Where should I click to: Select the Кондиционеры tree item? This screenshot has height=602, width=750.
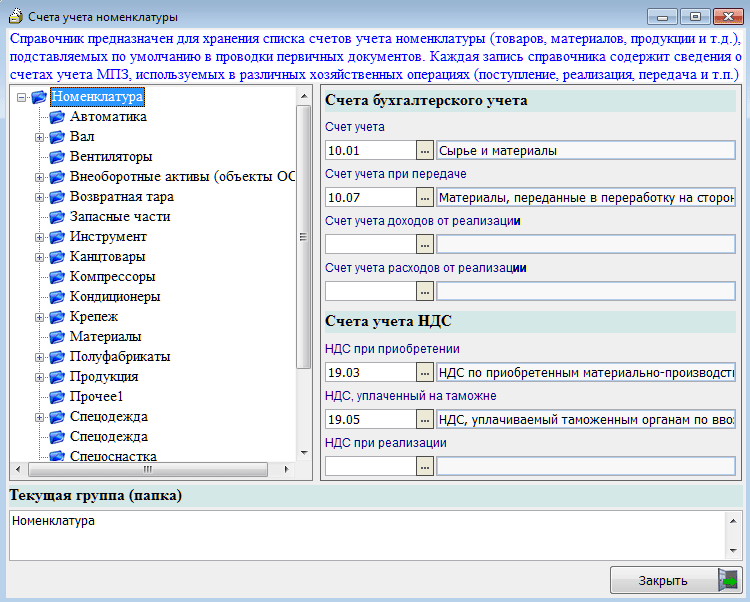pyautogui.click(x=115, y=297)
